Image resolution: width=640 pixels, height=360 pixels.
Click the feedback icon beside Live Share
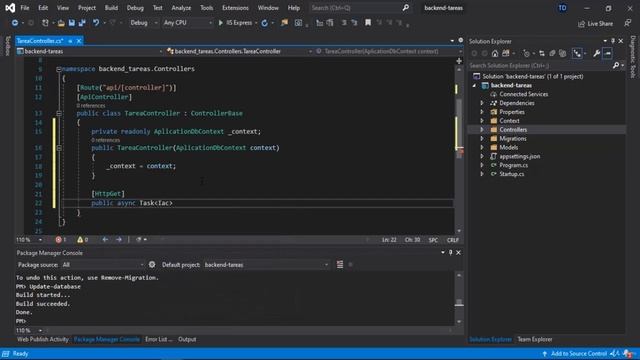627,23
